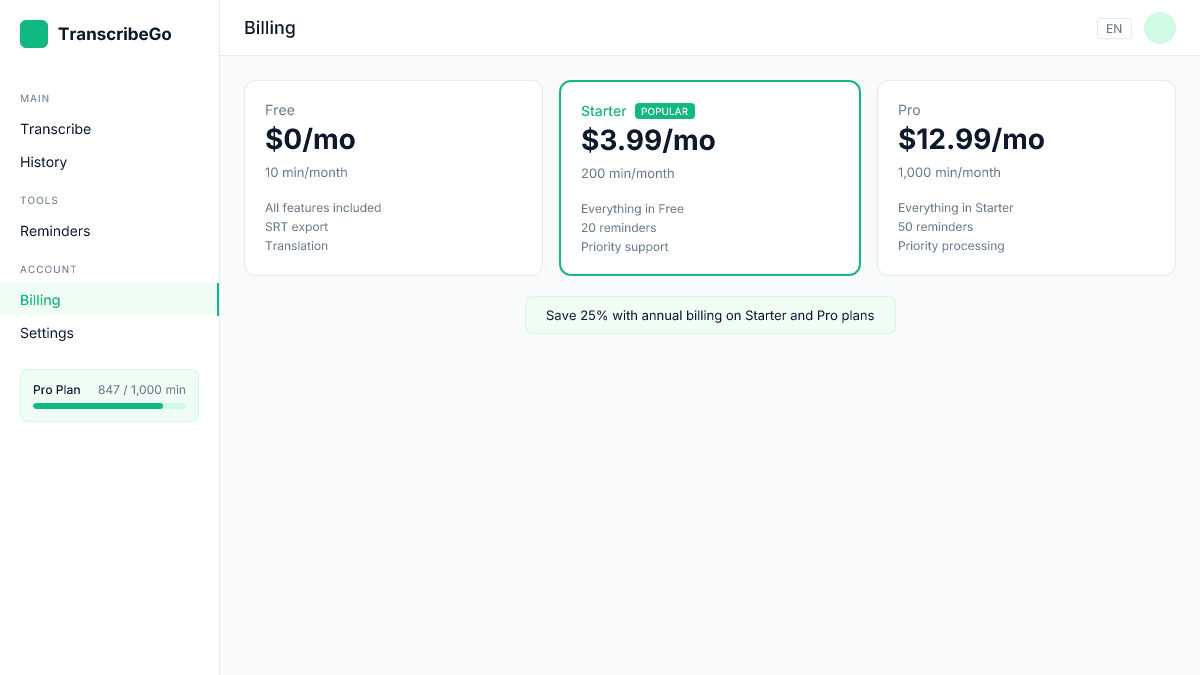
Task: Select the Pro plan card
Action: click(x=1026, y=177)
